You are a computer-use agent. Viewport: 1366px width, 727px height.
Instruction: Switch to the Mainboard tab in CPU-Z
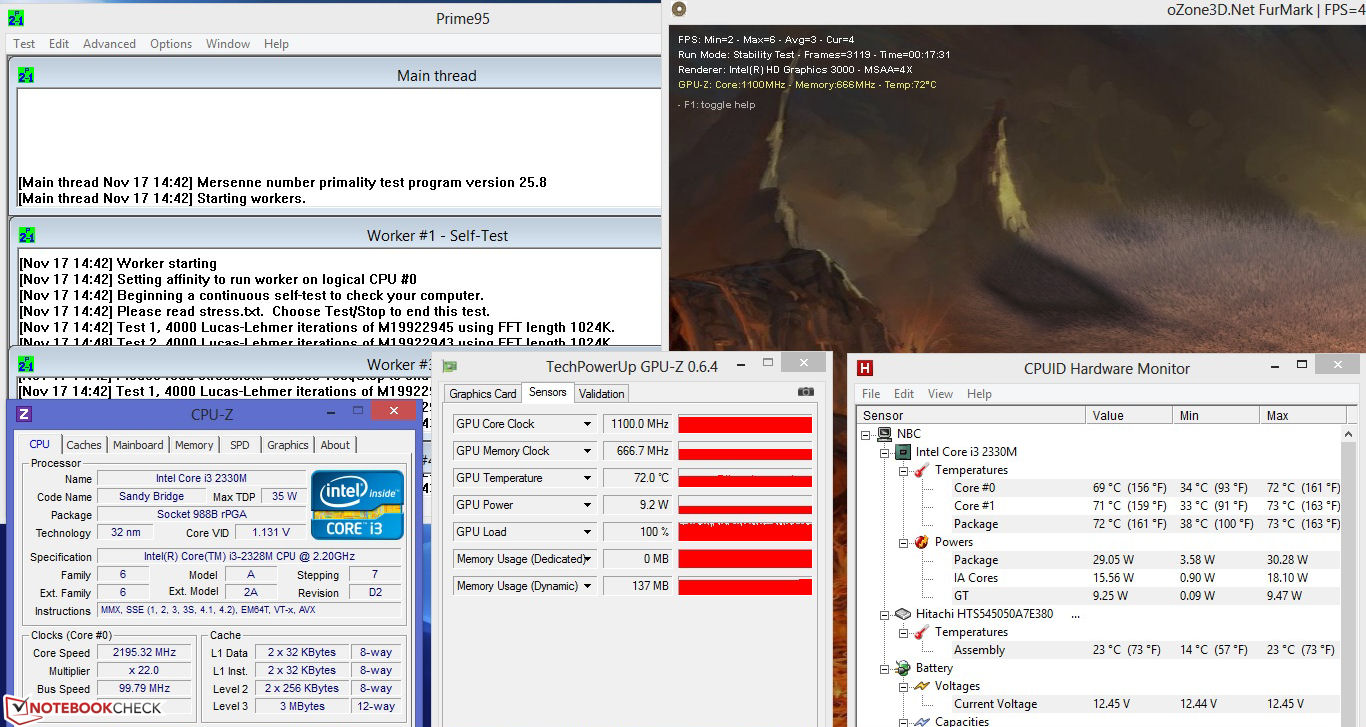point(138,445)
